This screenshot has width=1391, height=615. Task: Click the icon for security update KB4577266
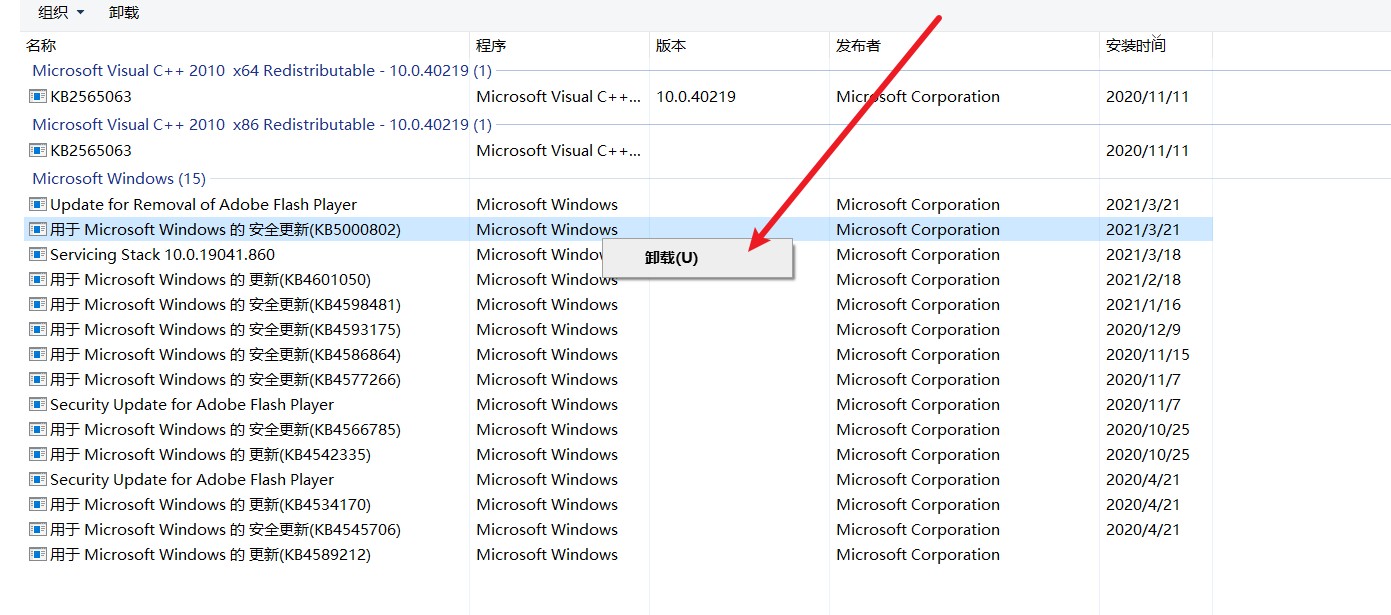(x=38, y=380)
